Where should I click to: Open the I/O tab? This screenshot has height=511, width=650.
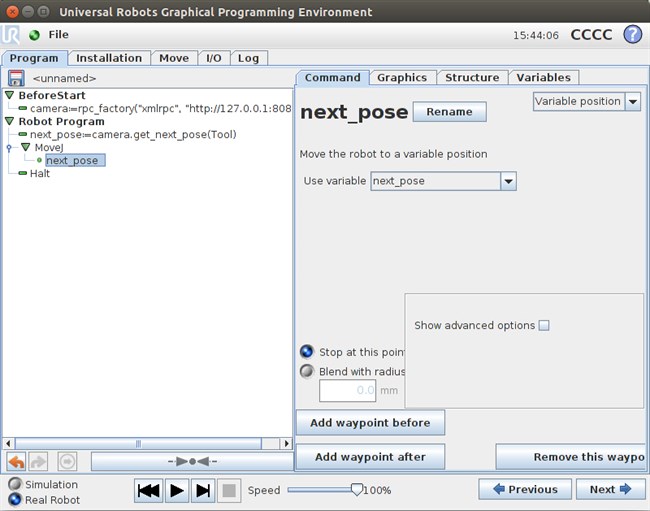[213, 58]
